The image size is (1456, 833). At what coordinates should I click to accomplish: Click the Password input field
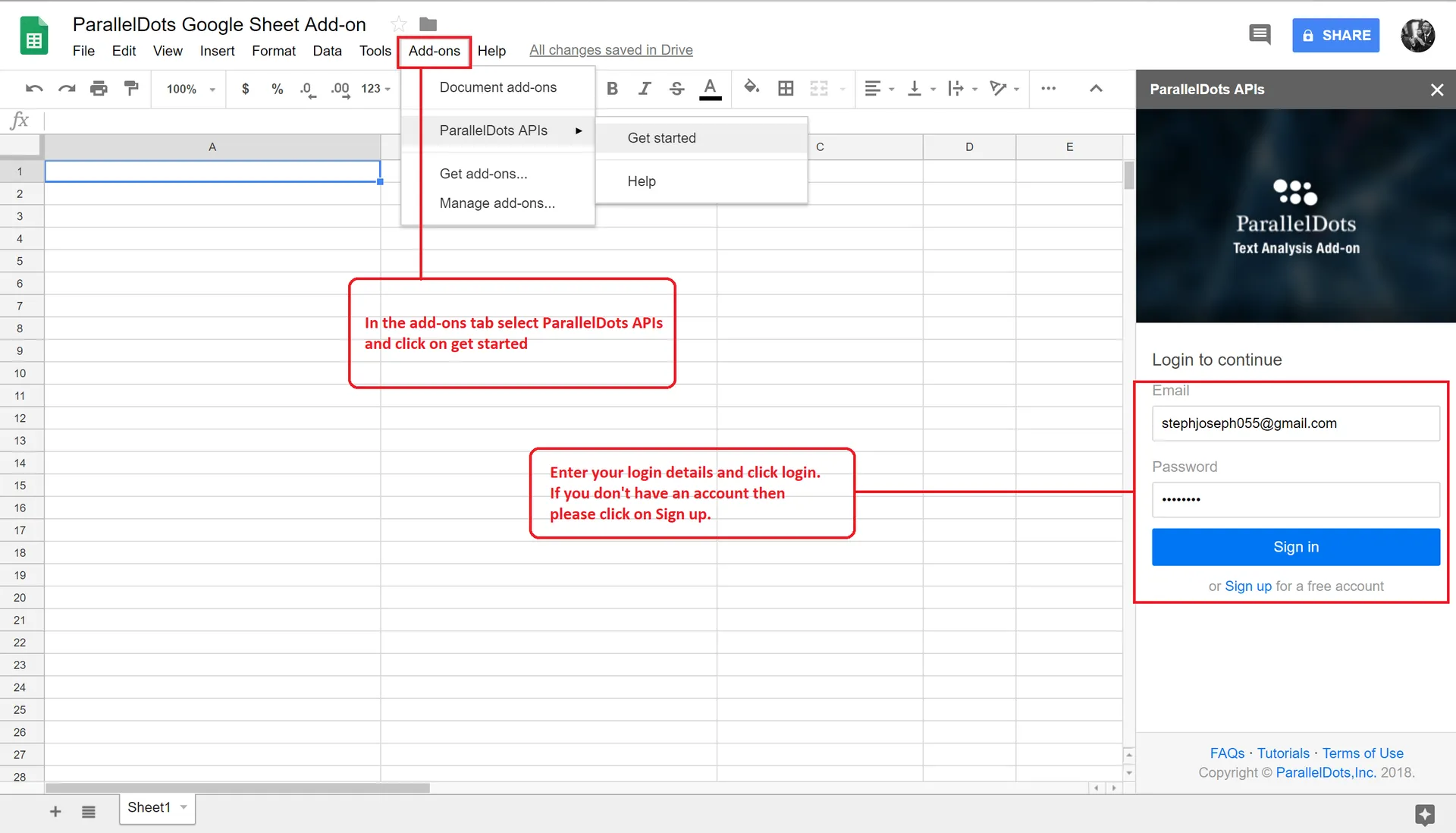click(x=1295, y=499)
